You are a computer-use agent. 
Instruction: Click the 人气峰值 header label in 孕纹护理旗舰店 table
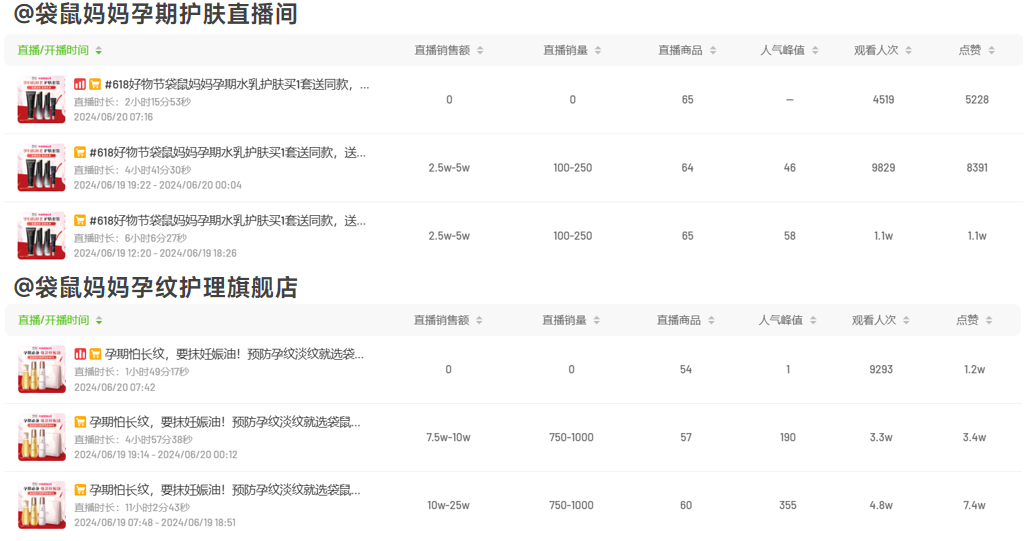pyautogui.click(x=781, y=320)
